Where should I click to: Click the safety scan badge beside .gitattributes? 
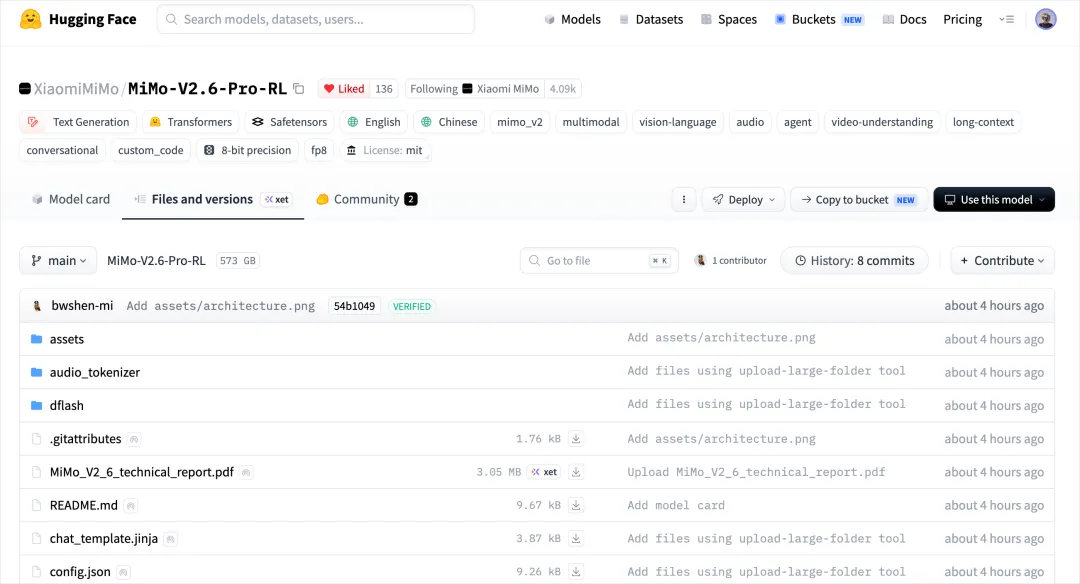[134, 439]
